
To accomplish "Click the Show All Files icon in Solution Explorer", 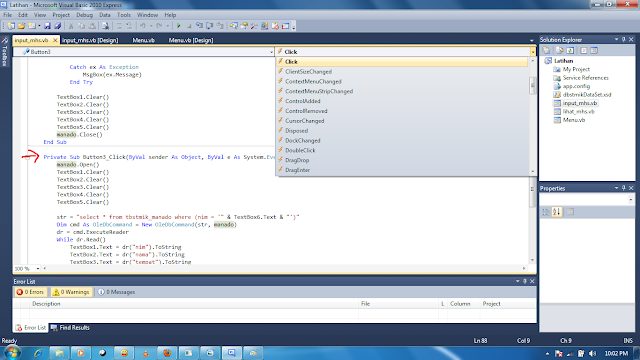I will 560,51.
